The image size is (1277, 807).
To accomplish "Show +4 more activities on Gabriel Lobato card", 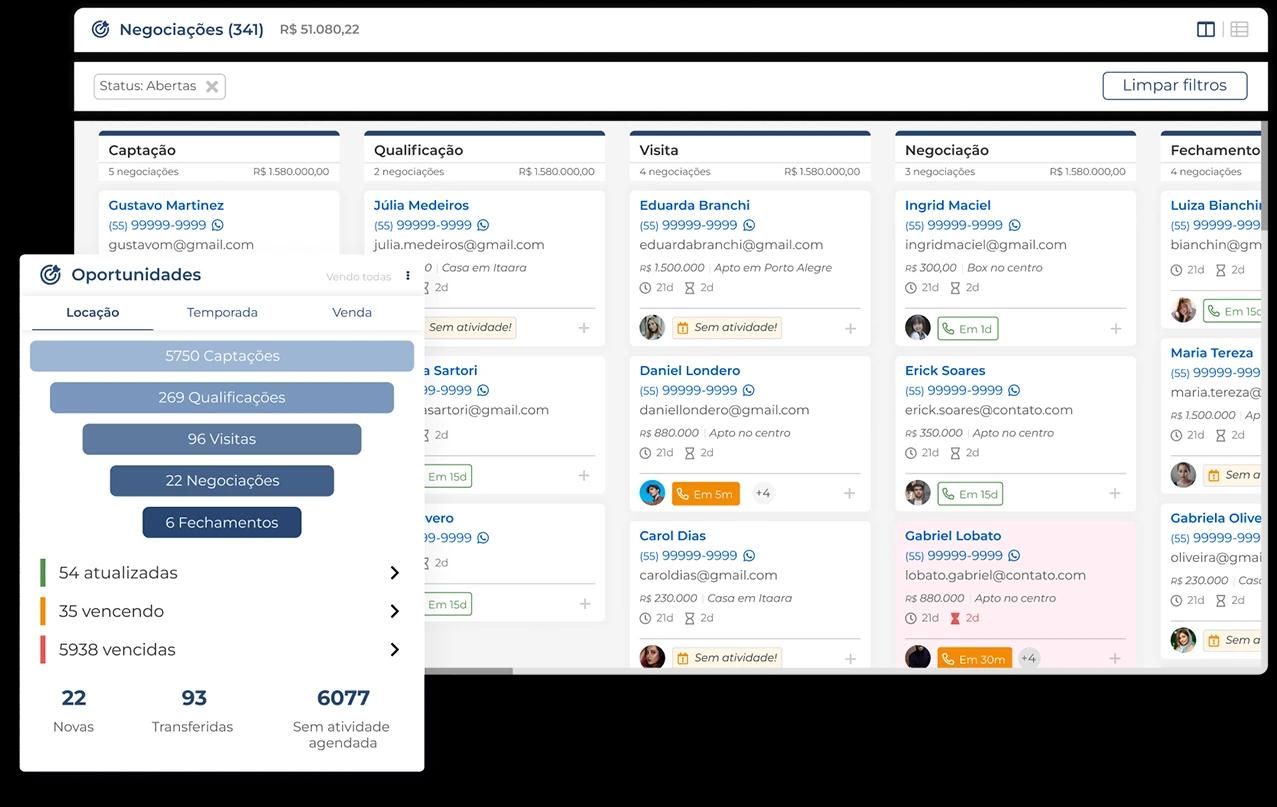I will (1029, 658).
